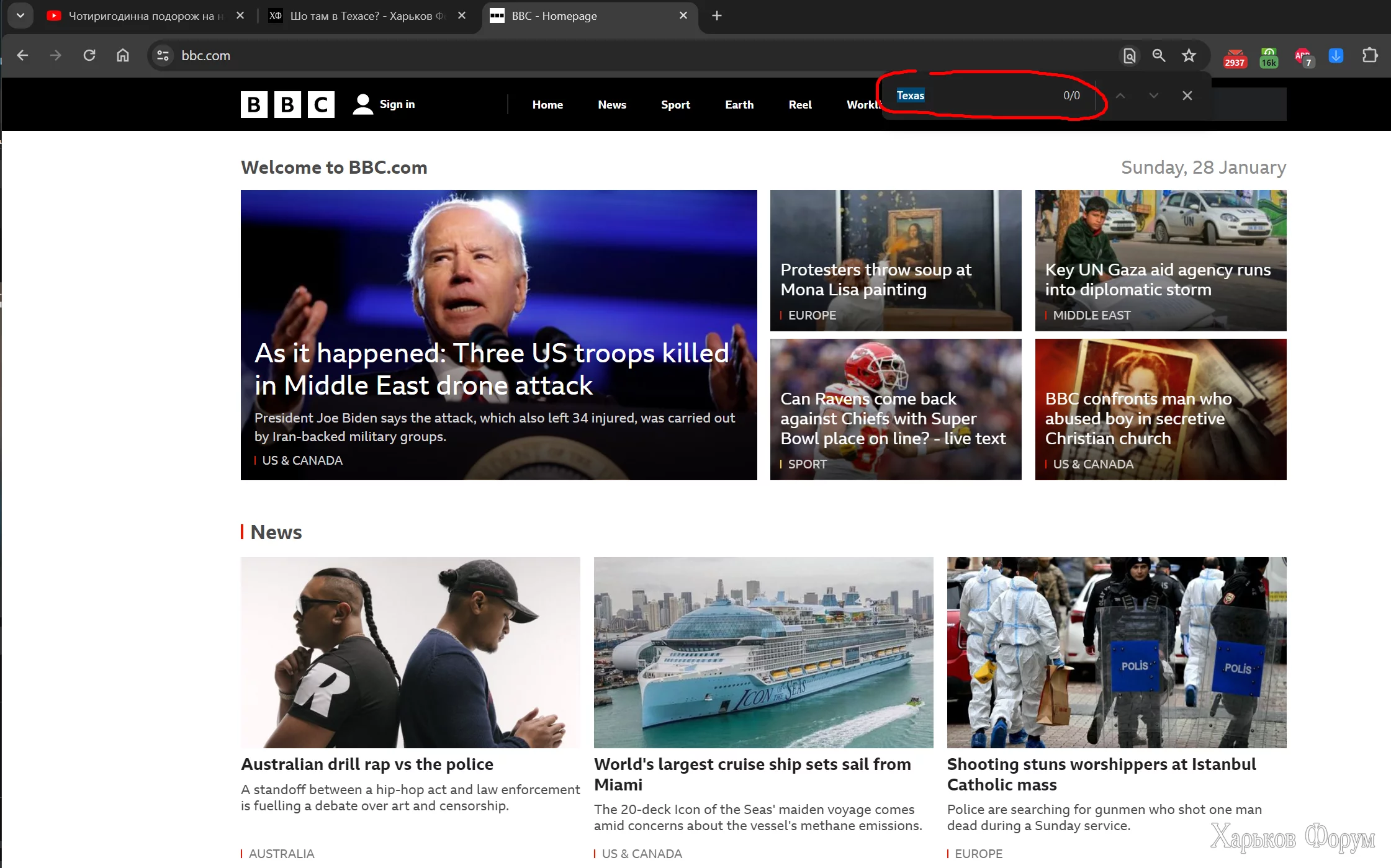
Task: Close the find-in-page bar
Action: click(1187, 96)
